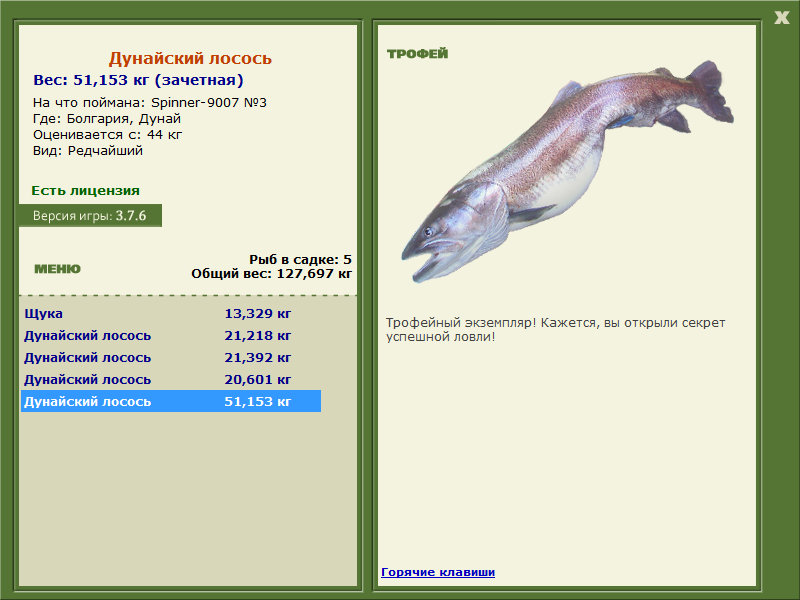Open the Горячие клавиши link
800x600 pixels.
438,572
